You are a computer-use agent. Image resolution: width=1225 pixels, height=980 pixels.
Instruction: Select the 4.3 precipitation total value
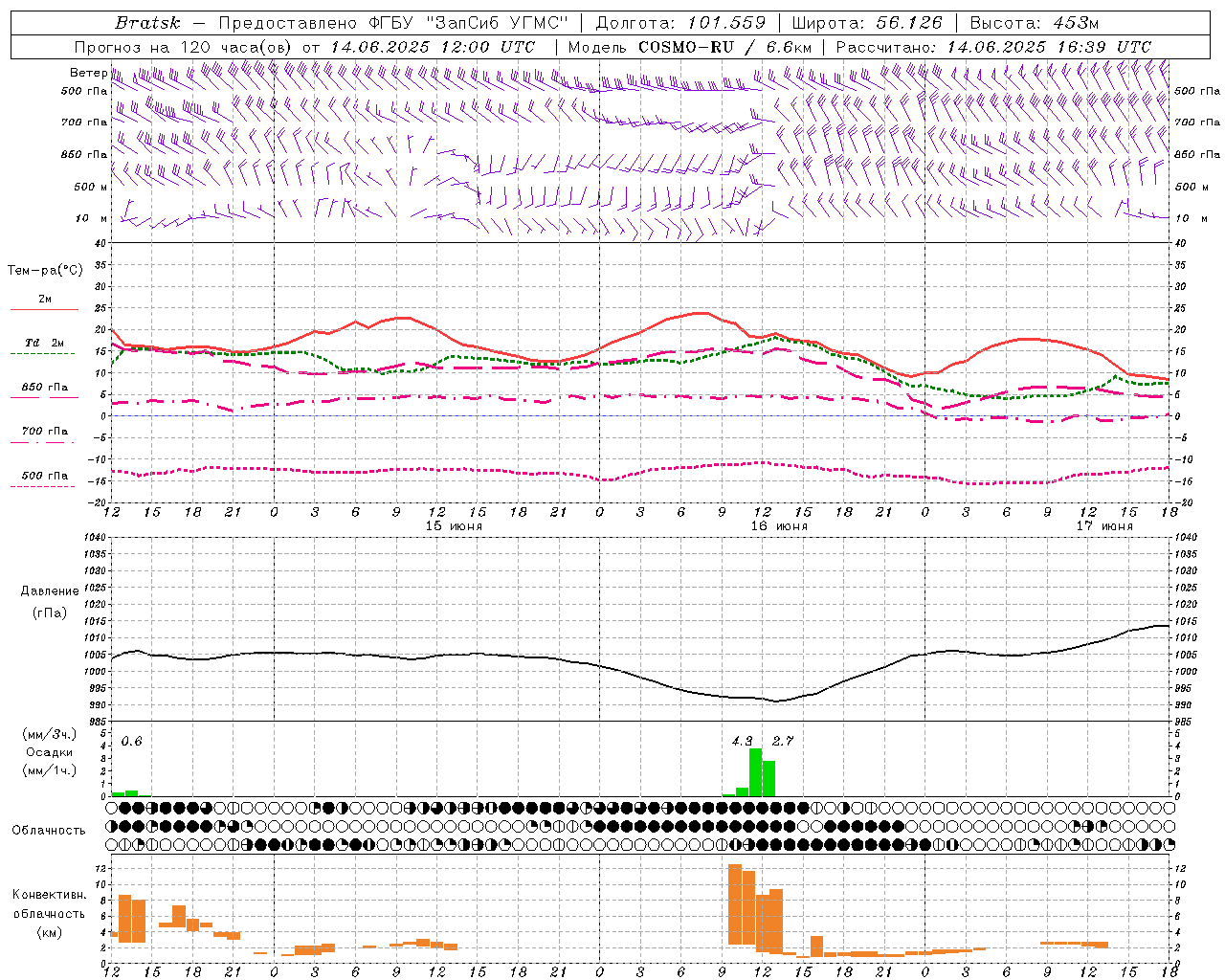point(742,742)
